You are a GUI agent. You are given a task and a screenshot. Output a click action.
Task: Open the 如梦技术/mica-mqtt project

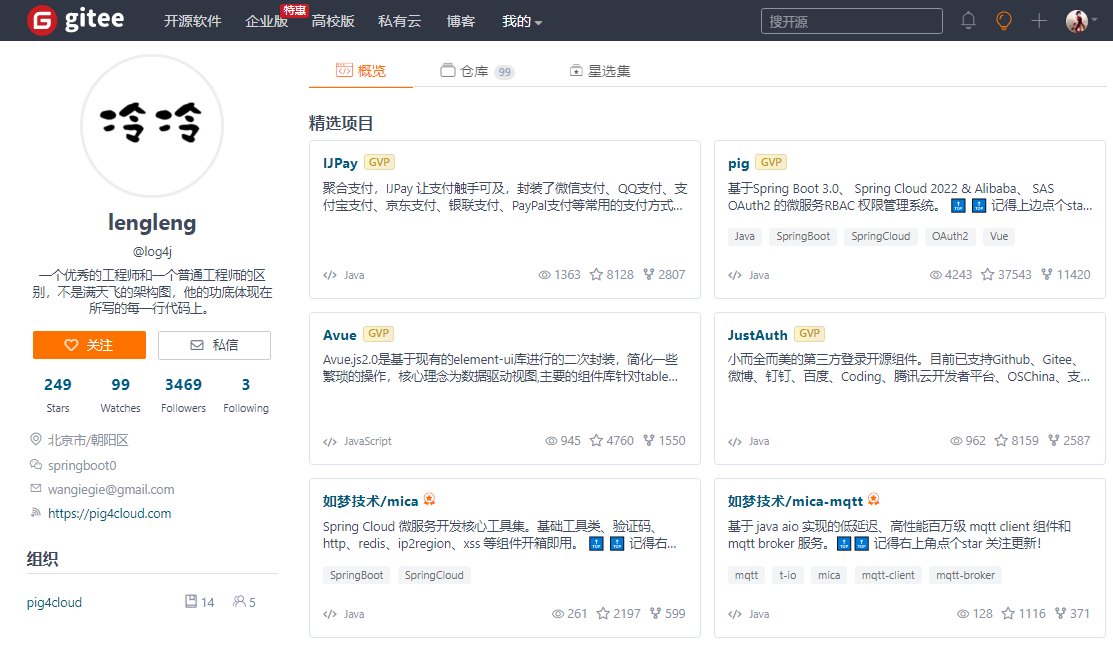(795, 501)
